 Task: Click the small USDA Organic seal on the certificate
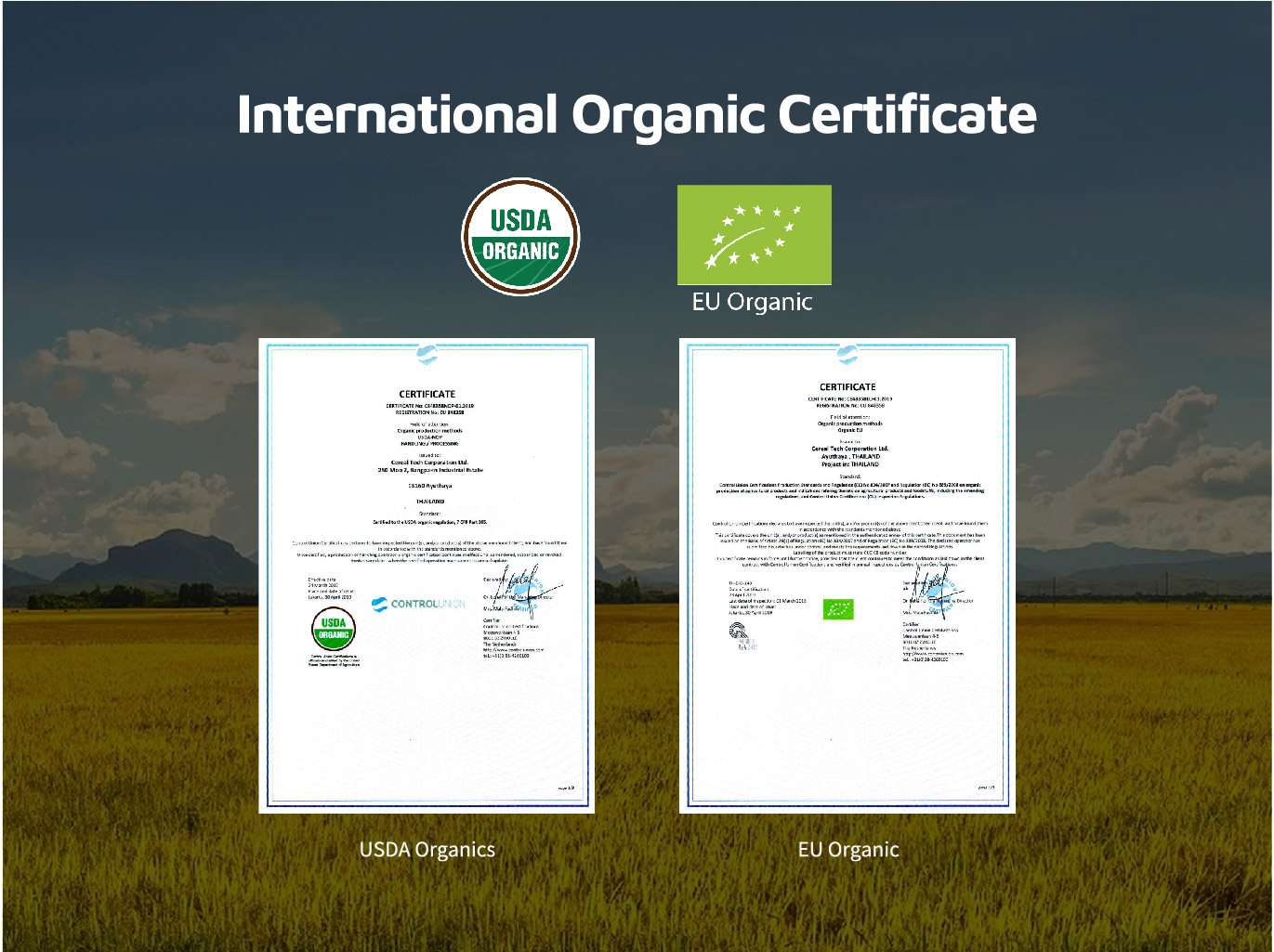pyautogui.click(x=334, y=630)
